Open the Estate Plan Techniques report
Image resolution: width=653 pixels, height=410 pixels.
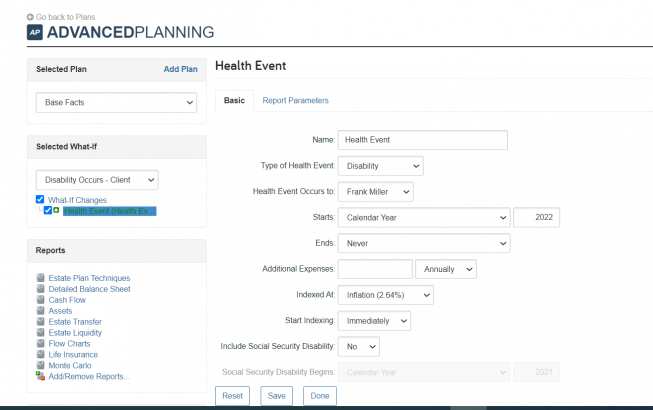89,278
